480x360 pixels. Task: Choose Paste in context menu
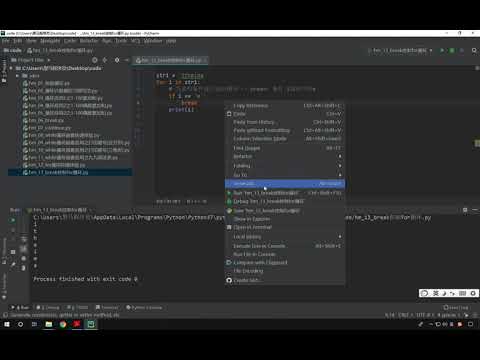[x=285, y=114]
